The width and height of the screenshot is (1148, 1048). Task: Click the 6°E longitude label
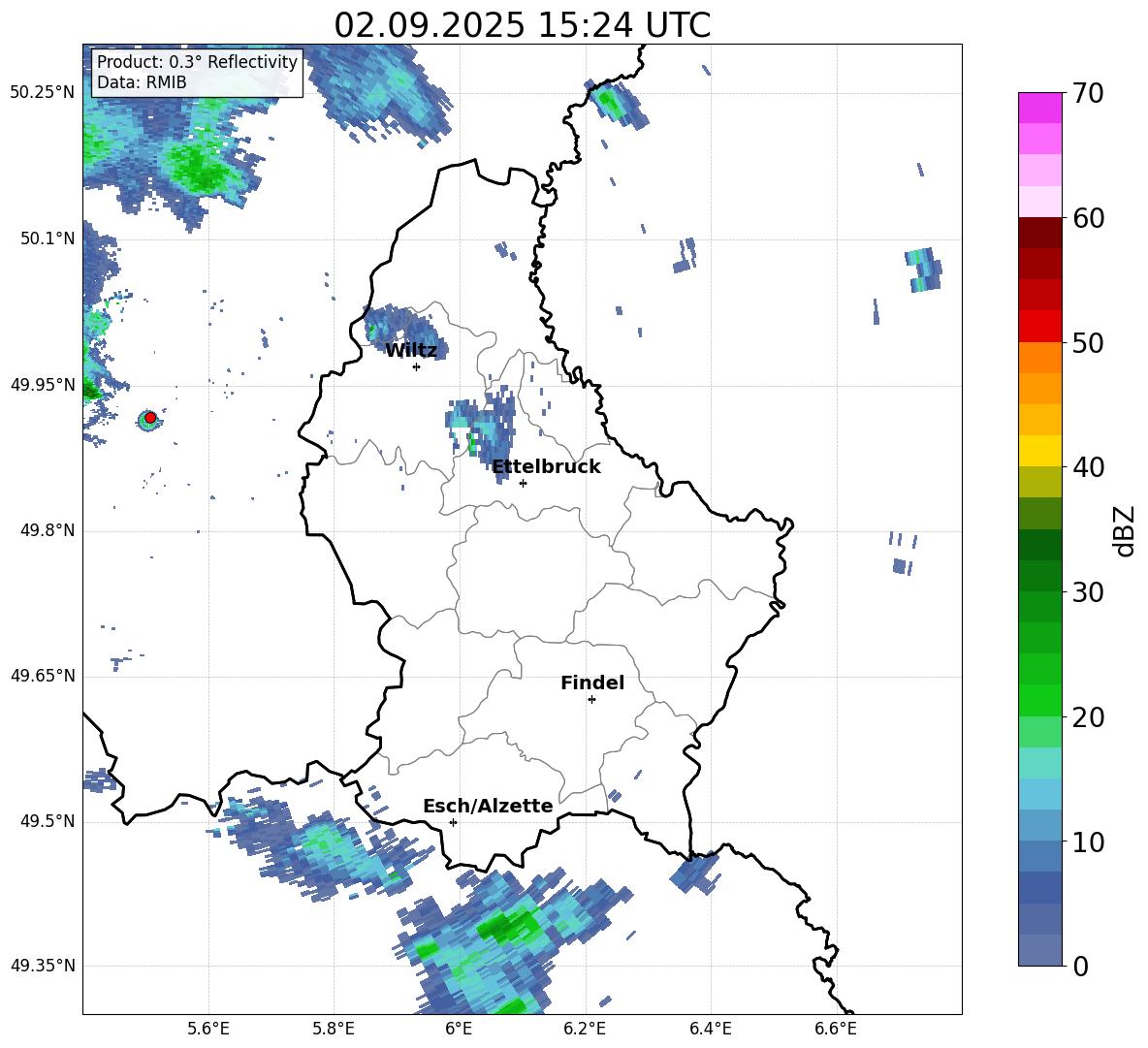pos(459,1030)
